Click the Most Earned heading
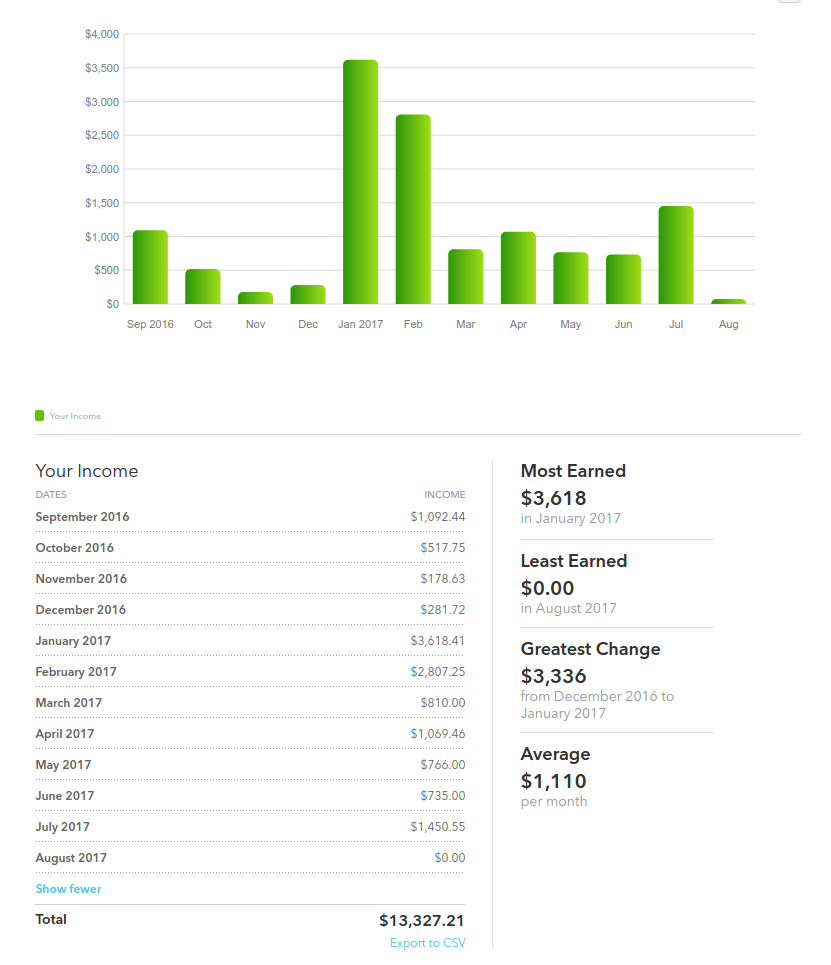The image size is (831, 965). [573, 471]
